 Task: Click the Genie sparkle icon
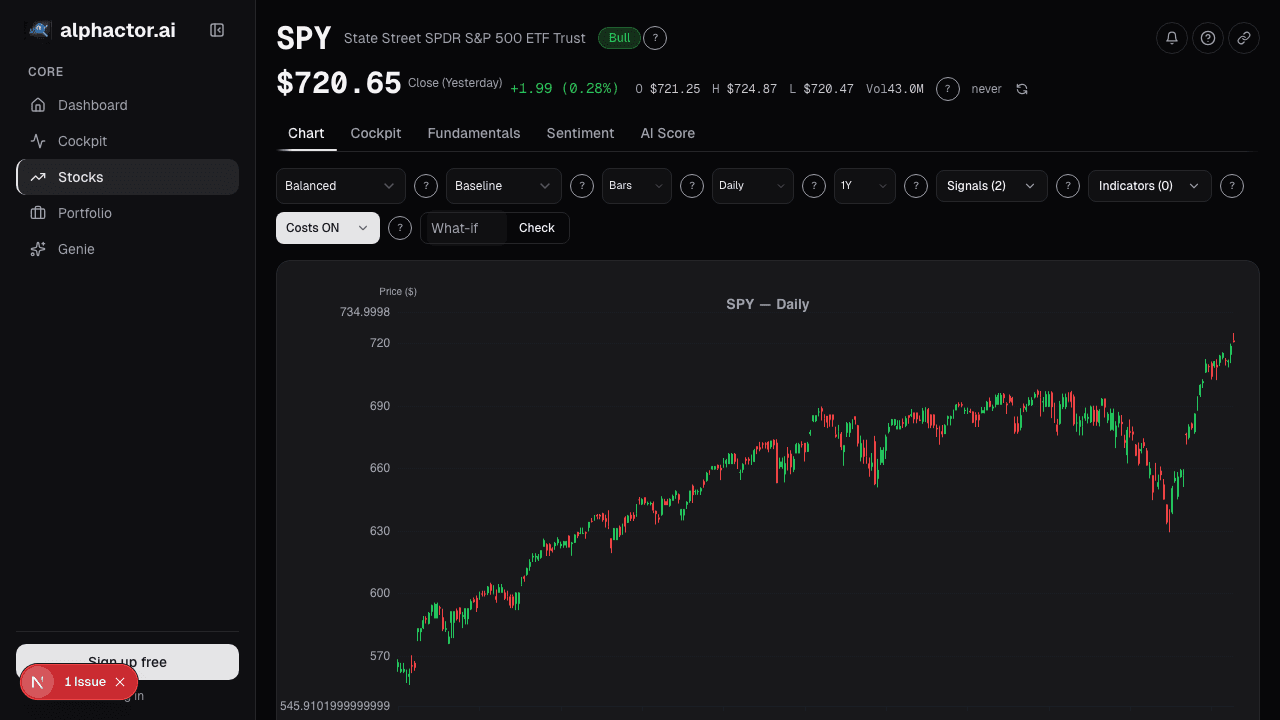38,249
